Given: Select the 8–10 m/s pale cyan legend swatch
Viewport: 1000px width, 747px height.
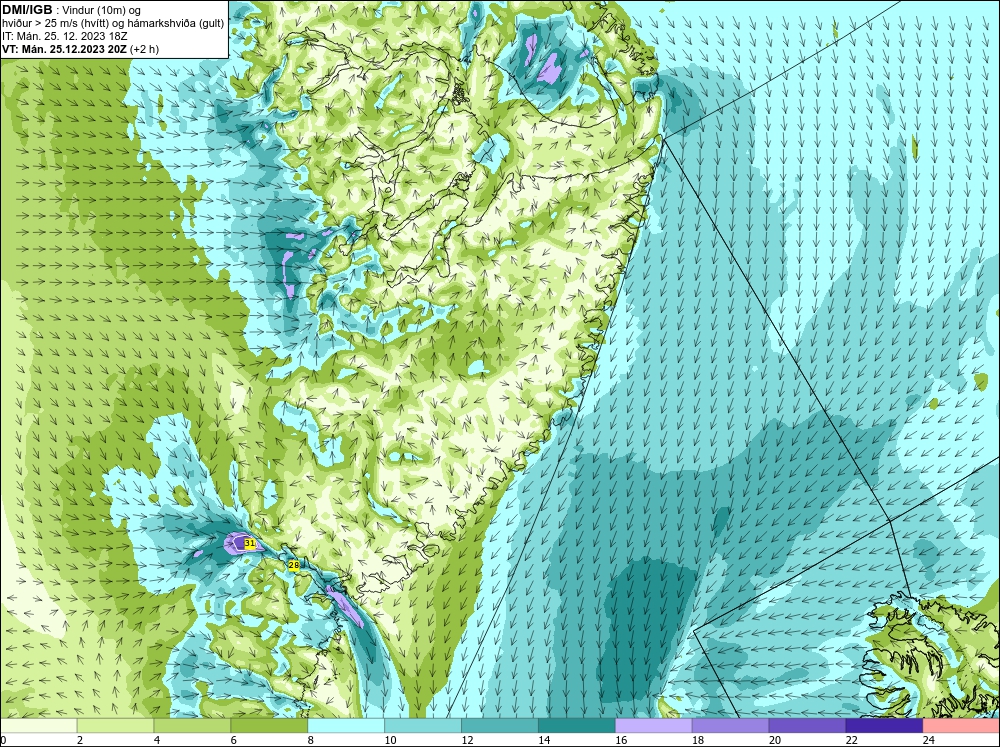Looking at the screenshot, I should click(346, 726).
